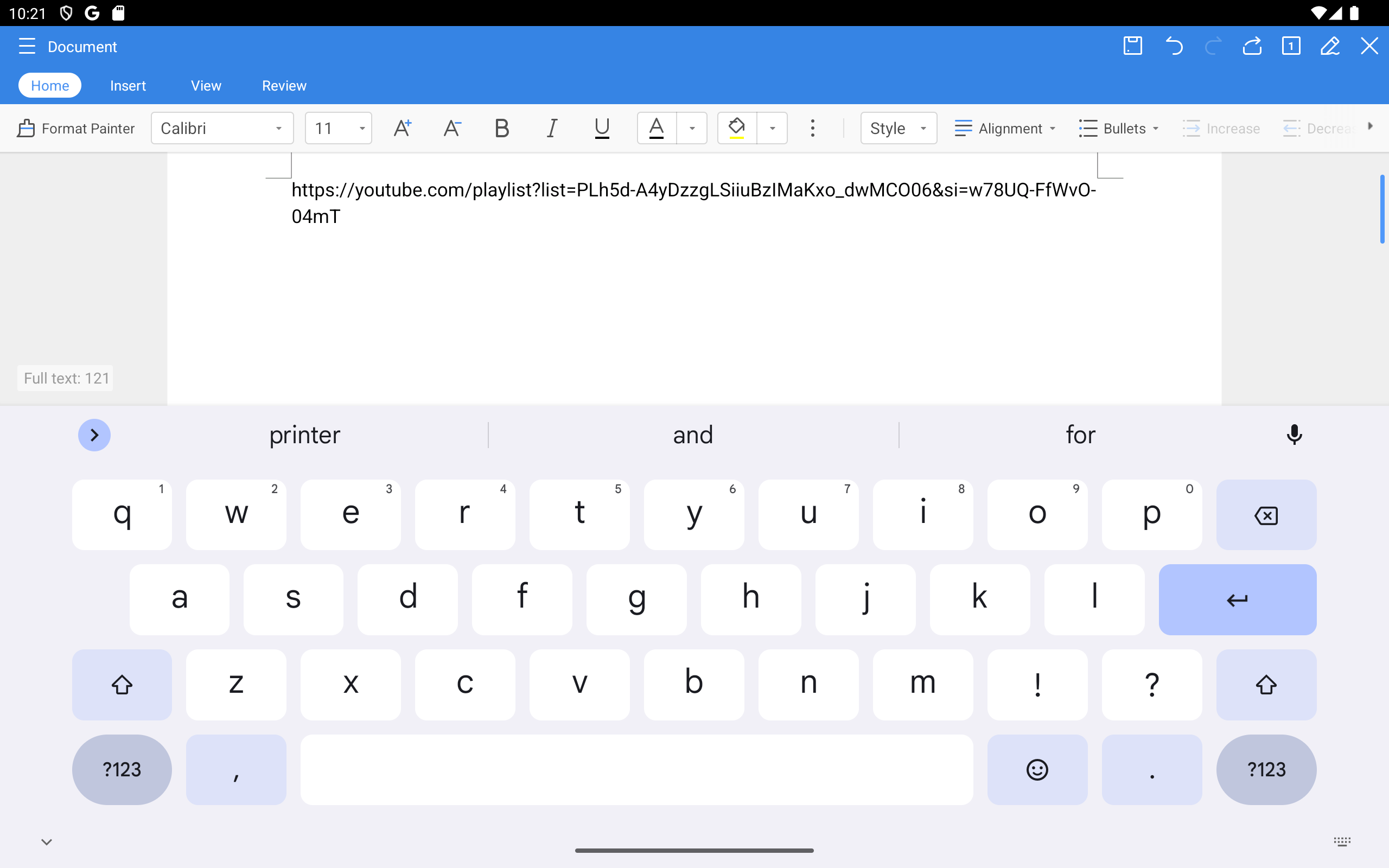Undo the last action

click(x=1174, y=46)
